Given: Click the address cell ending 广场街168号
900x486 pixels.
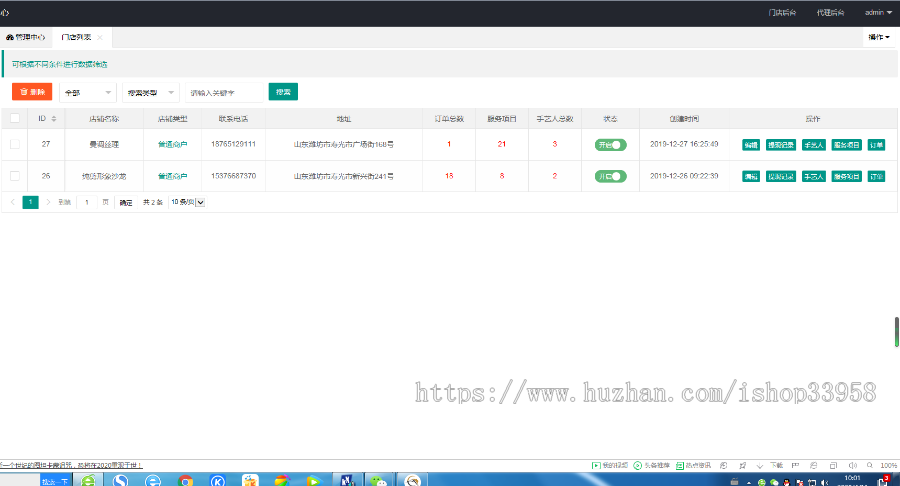Looking at the screenshot, I should click(344, 145).
